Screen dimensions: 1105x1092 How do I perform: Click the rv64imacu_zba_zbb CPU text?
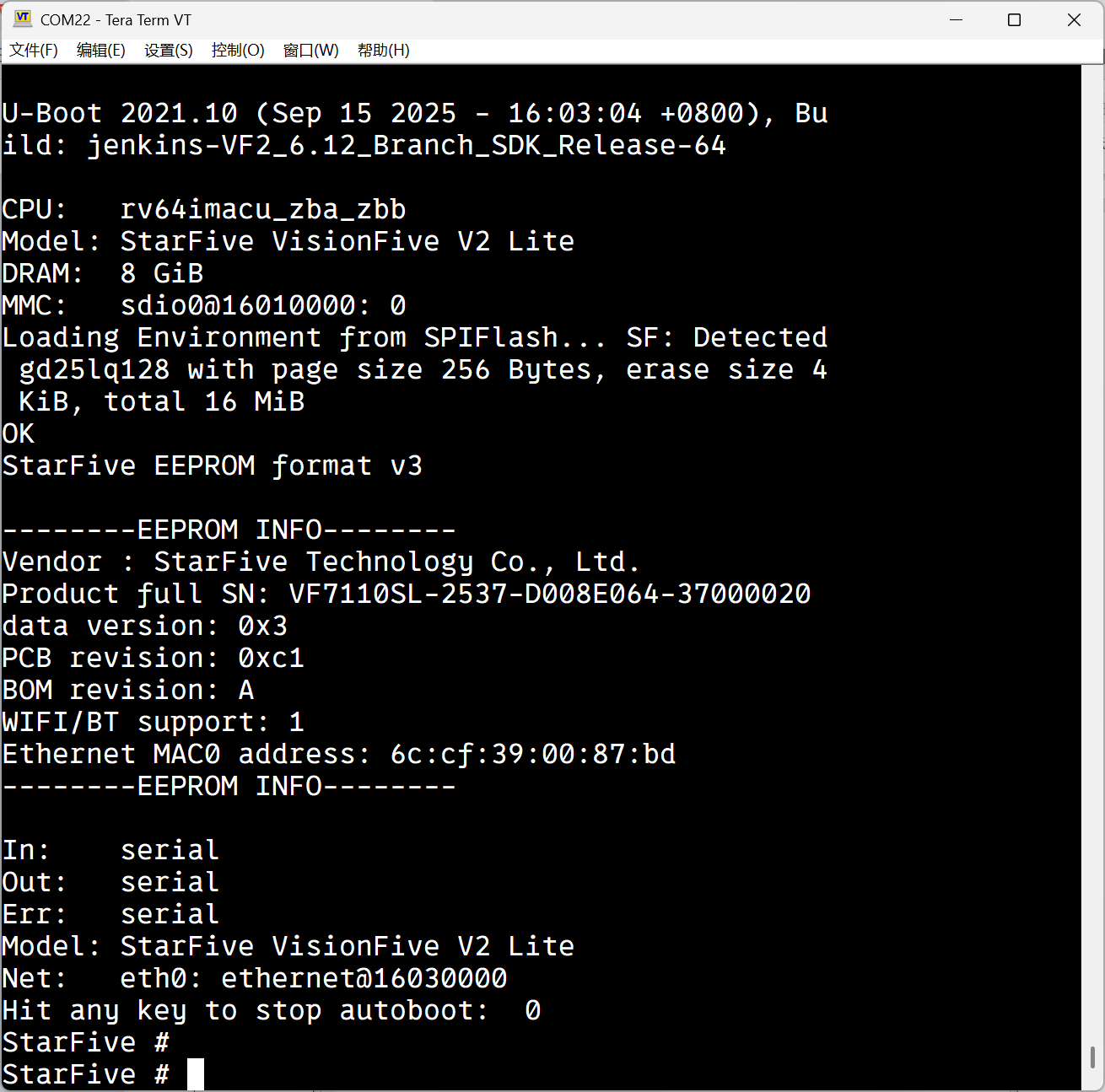point(262,209)
